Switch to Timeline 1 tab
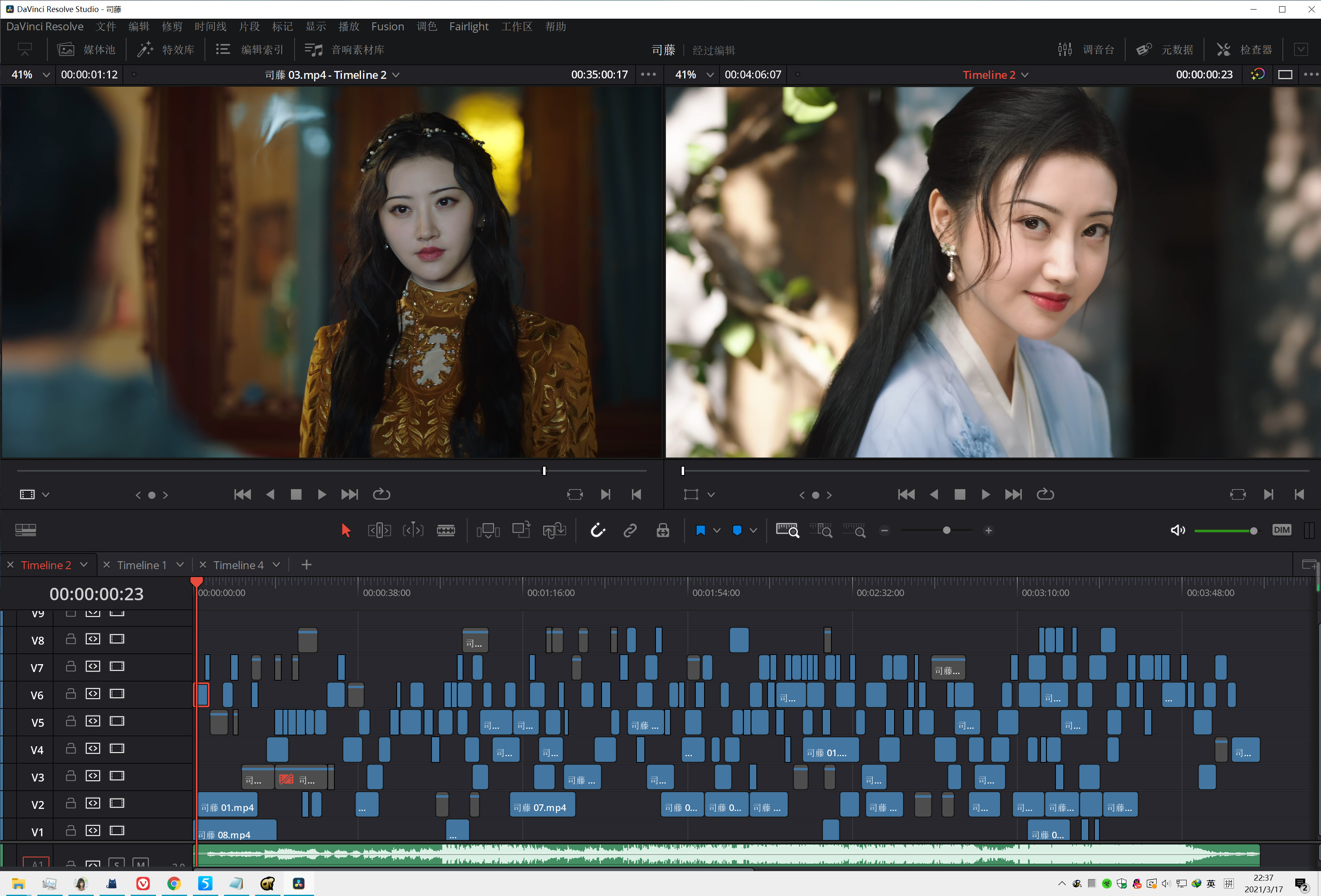Screen dimensions: 1321x896 [x=141, y=565]
